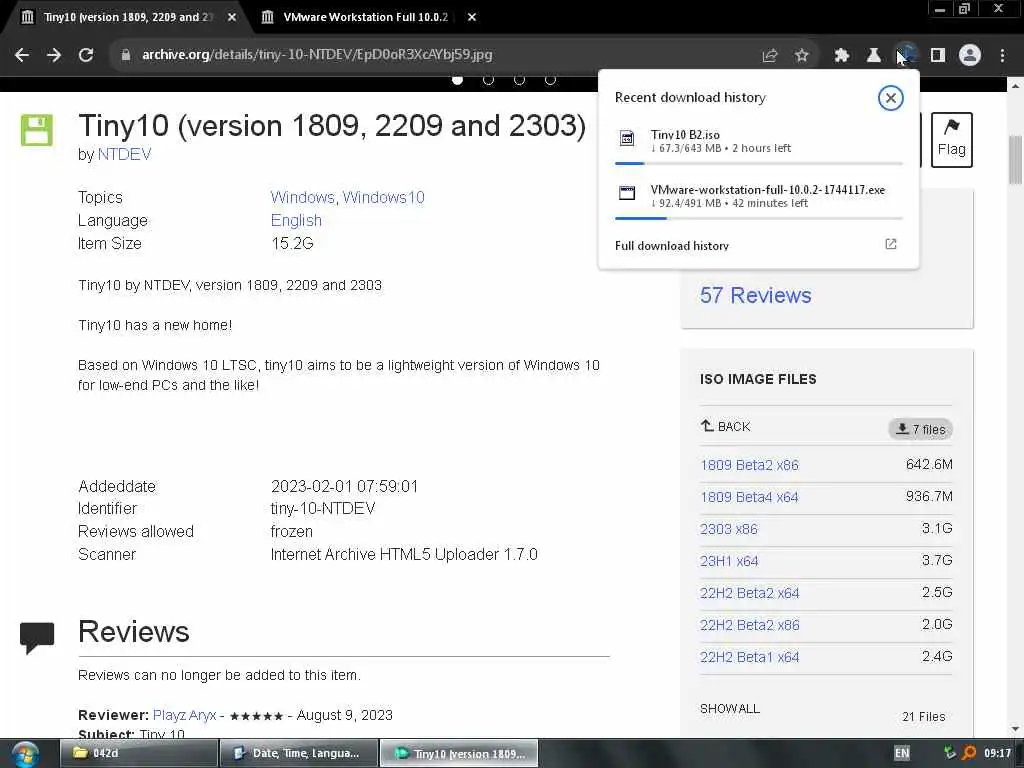
Task: Open Chrome three-dot menu
Action: (1002, 56)
